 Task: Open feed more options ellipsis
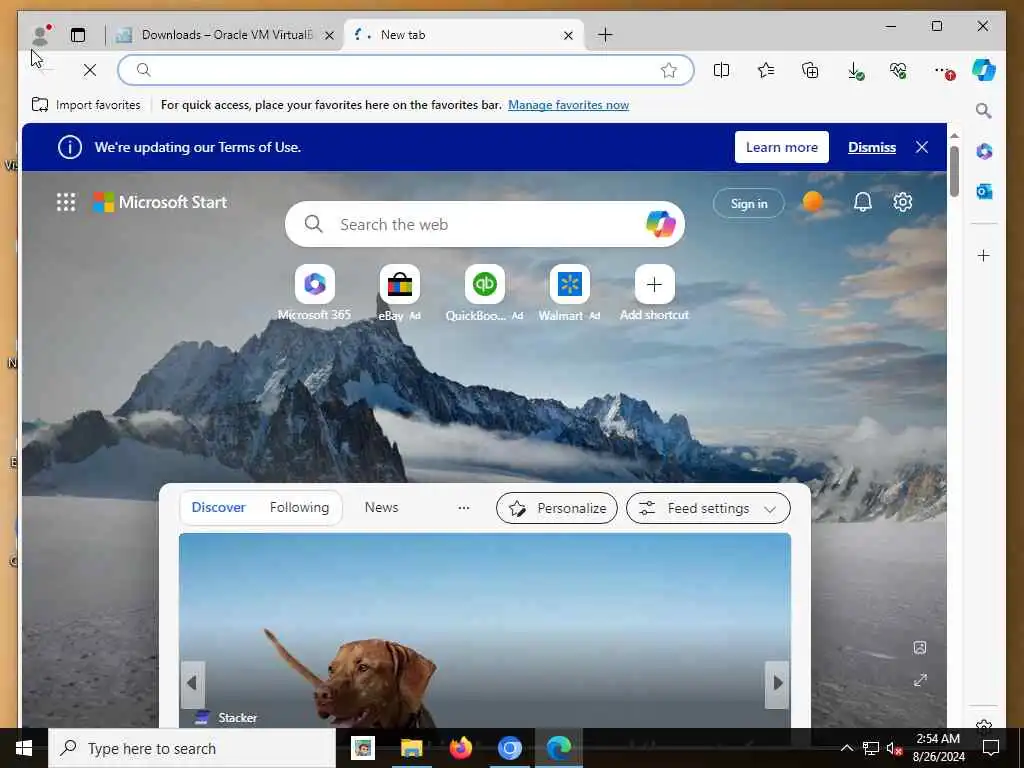[x=464, y=507]
